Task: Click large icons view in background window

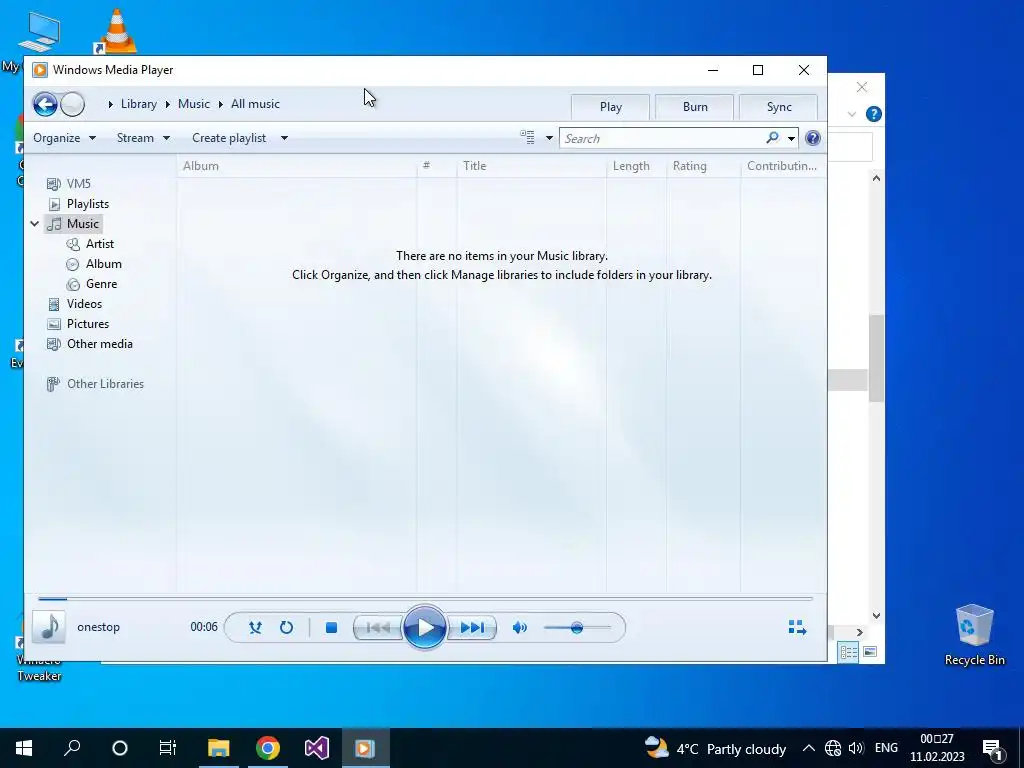Action: coord(870,652)
